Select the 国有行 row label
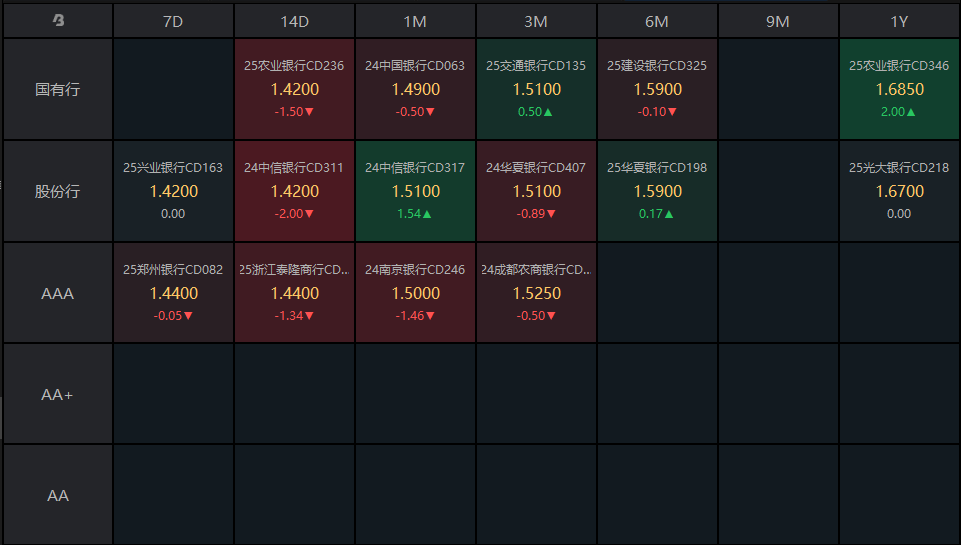 [58, 89]
